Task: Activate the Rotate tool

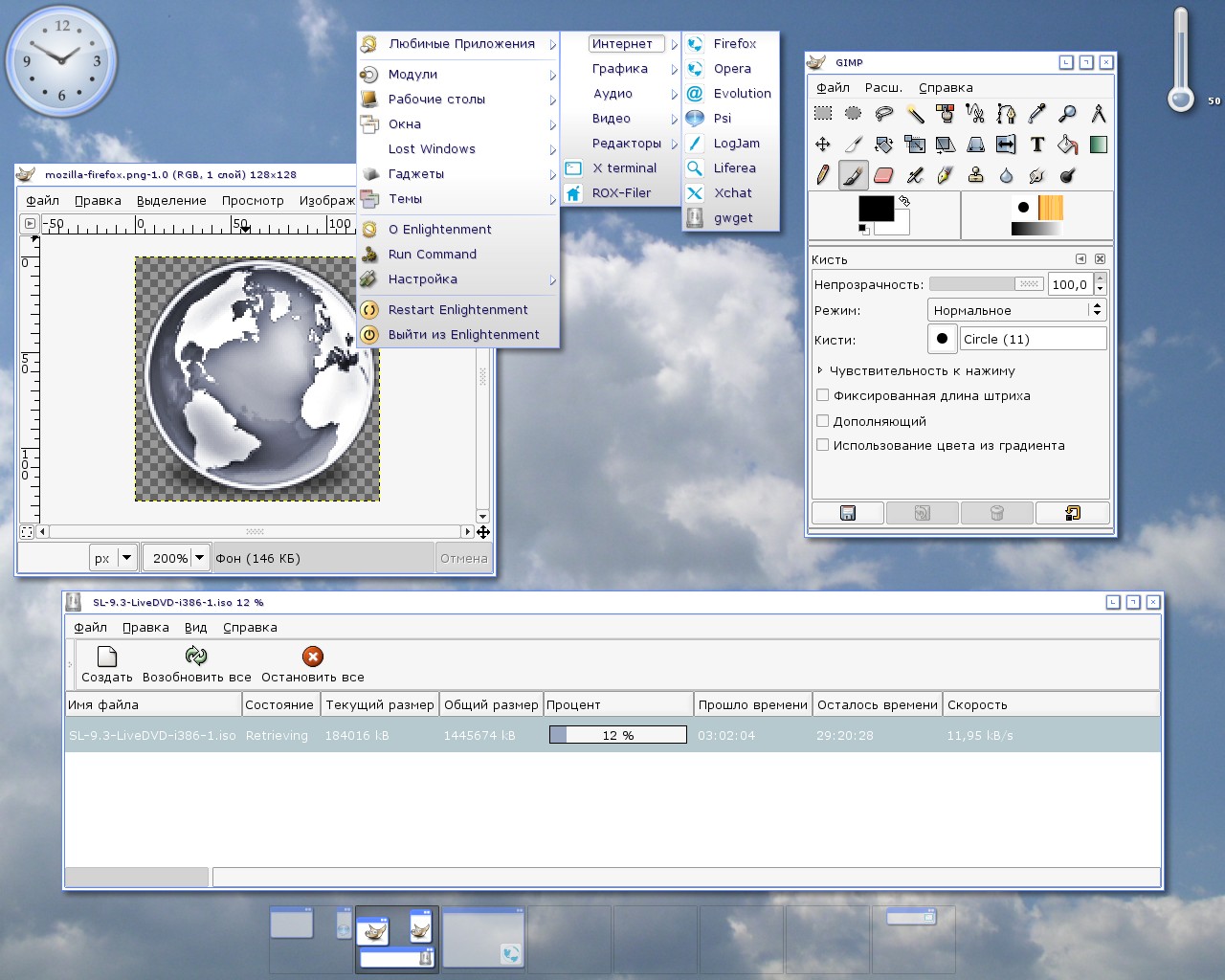Action: (x=884, y=145)
